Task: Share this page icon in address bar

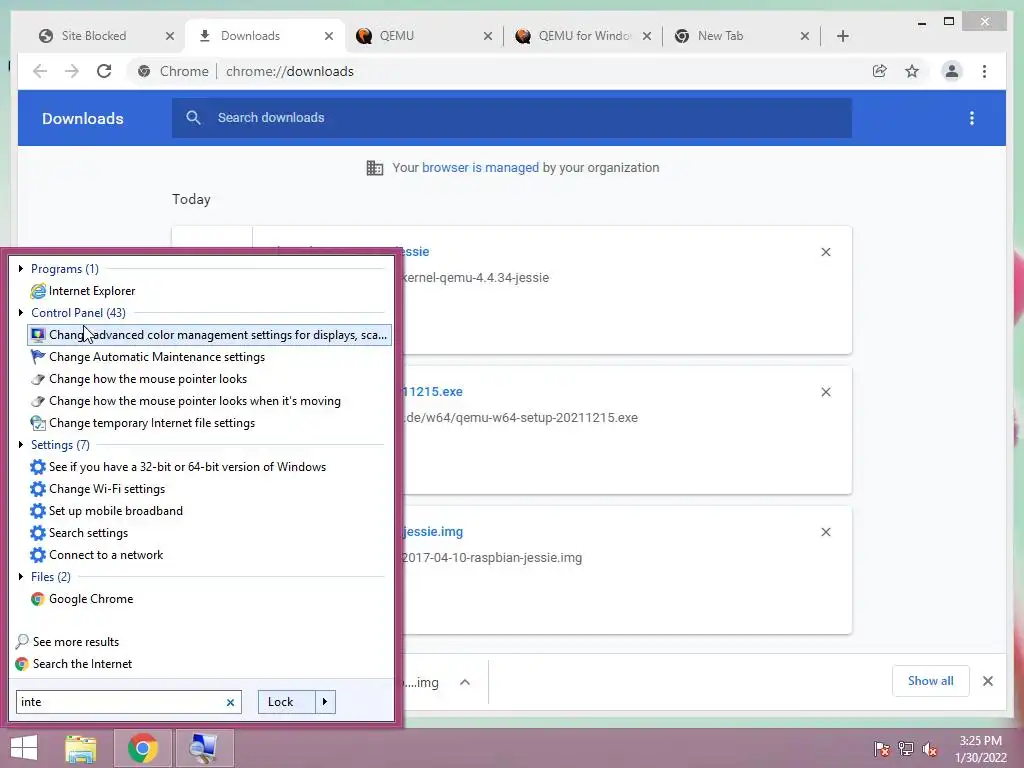Action: 880,71
